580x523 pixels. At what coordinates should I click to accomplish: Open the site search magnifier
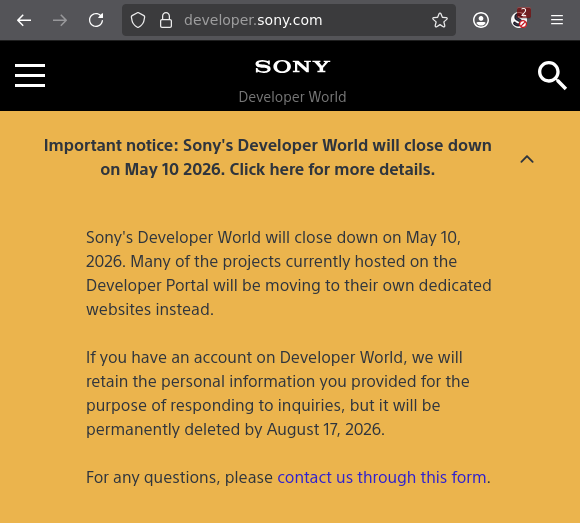pyautogui.click(x=552, y=75)
